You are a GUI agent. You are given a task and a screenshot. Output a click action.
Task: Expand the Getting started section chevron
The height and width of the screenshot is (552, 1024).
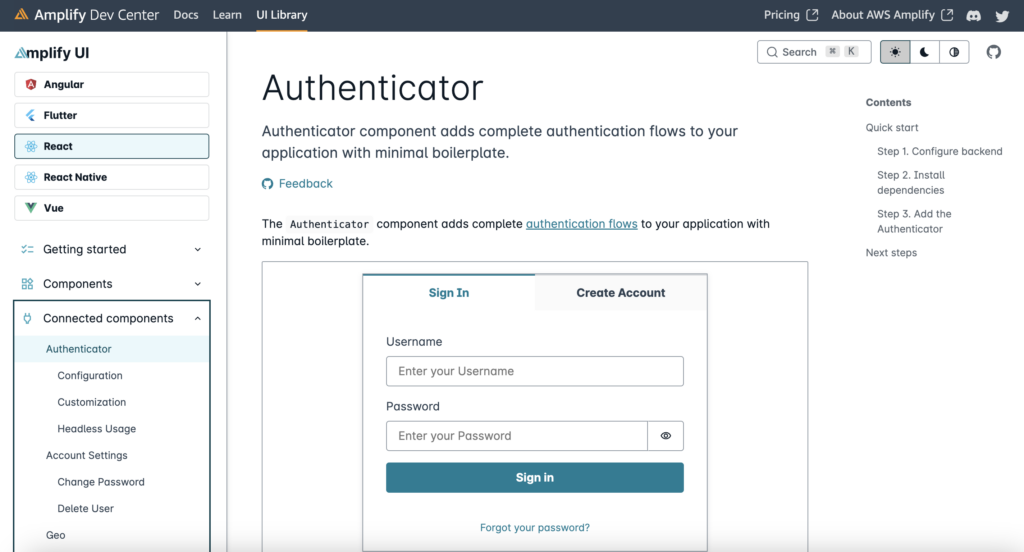tap(198, 250)
